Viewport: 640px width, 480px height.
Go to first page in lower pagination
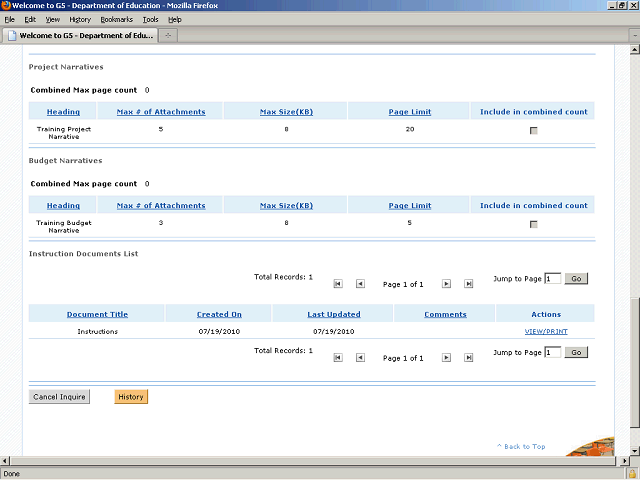[x=338, y=358]
